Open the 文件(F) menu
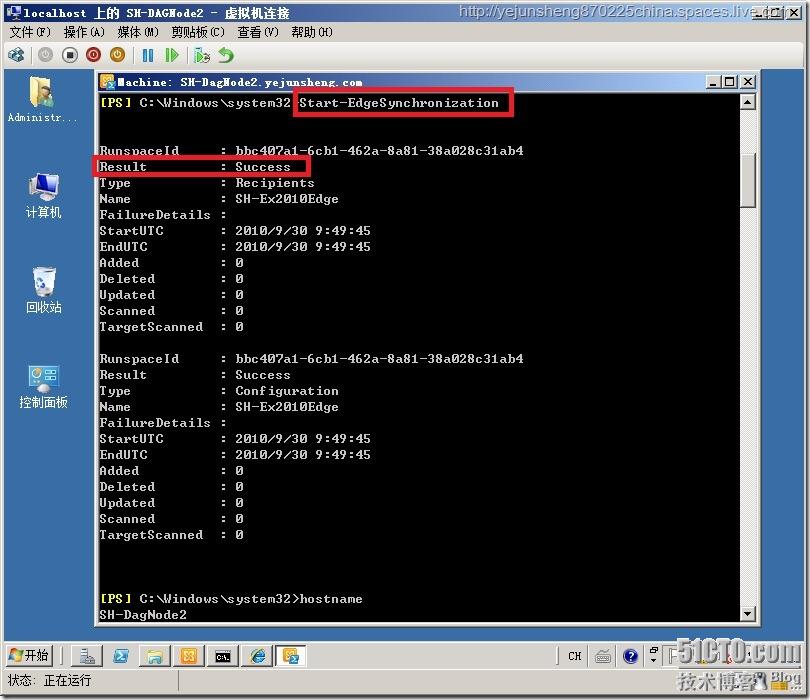Viewport: 810px width, 700px height. click(30, 32)
